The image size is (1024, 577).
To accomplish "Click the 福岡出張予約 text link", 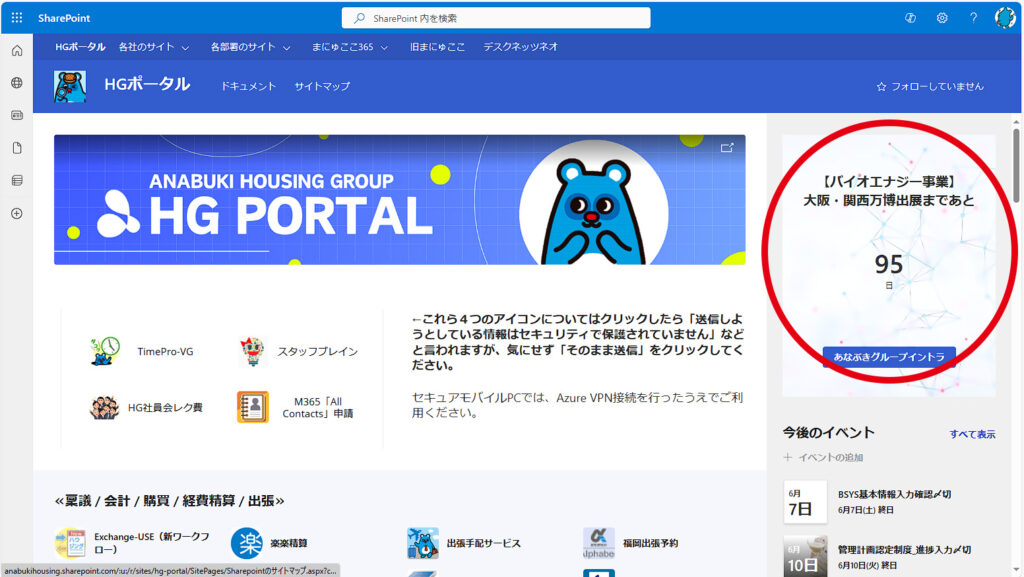I will click(x=650, y=543).
